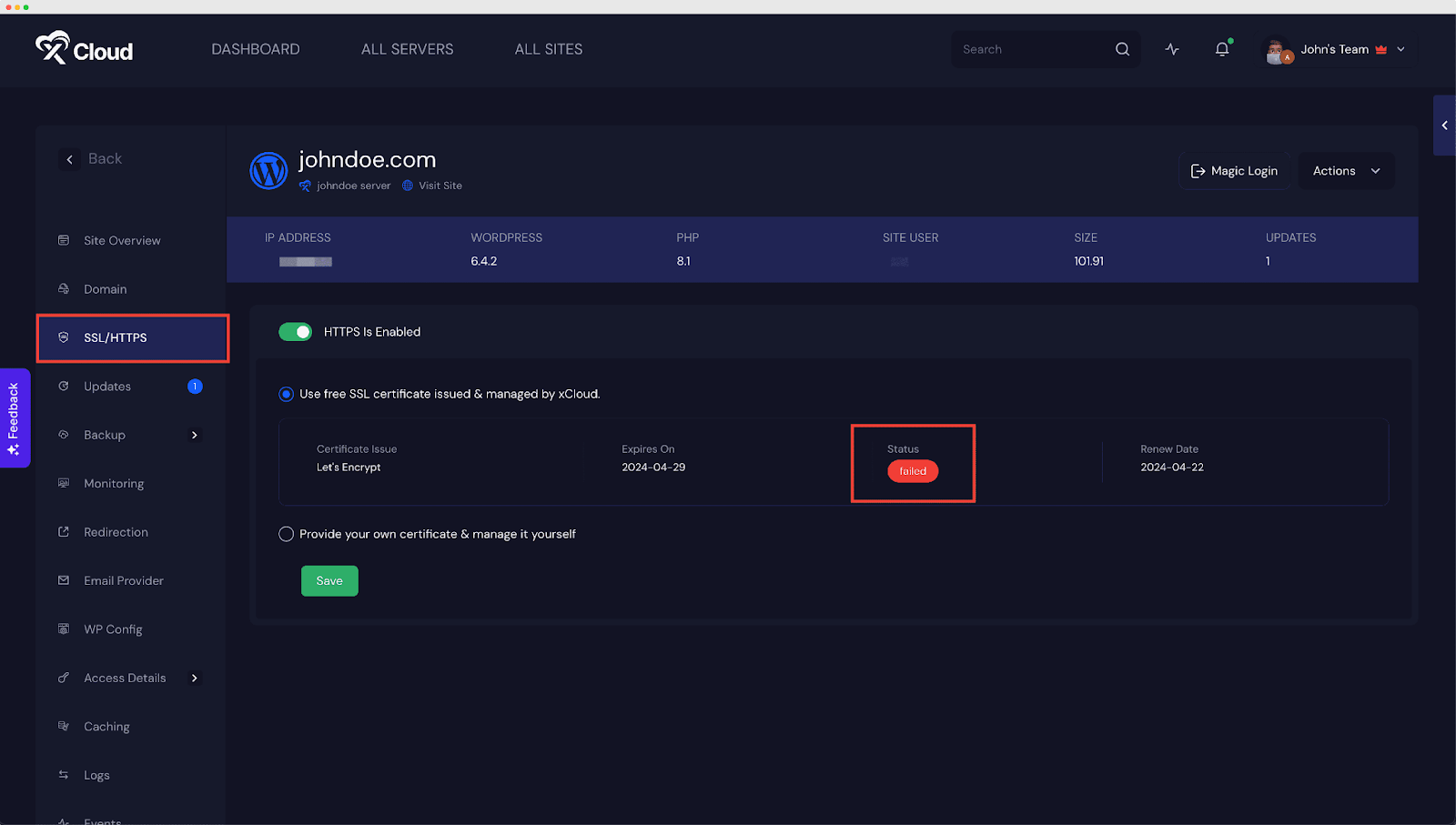Screen dimensions: 1456x825
Task: Select the free xCloud SSL certificate option
Action: [286, 394]
